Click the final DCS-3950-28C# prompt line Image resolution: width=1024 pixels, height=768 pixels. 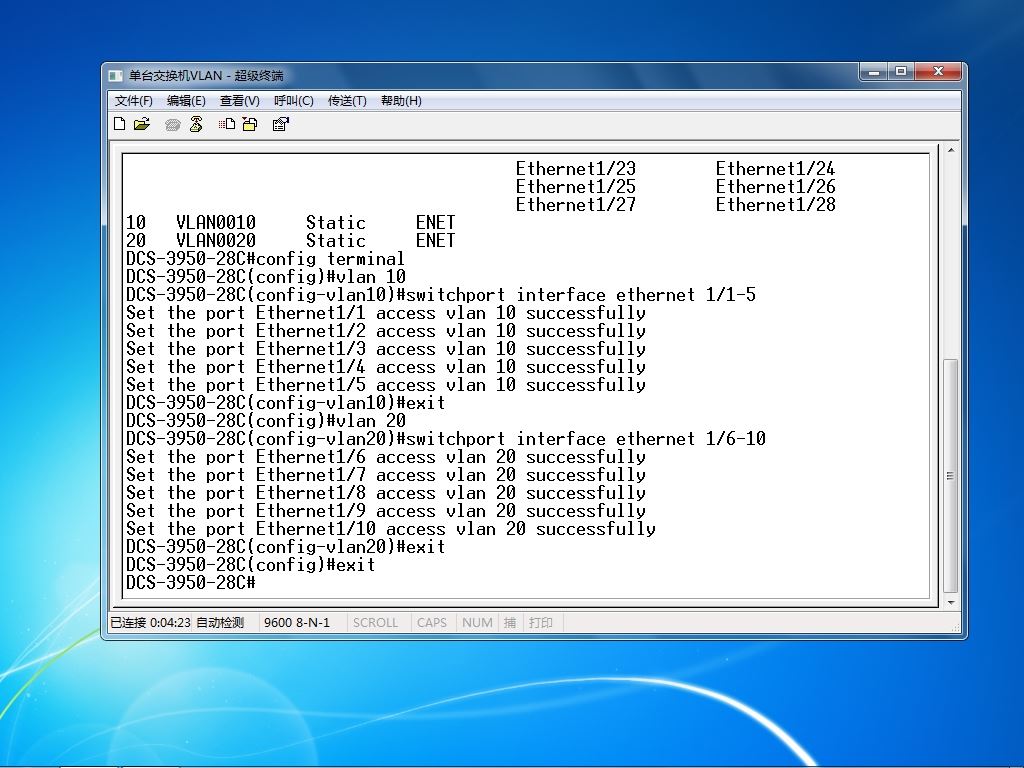point(191,583)
